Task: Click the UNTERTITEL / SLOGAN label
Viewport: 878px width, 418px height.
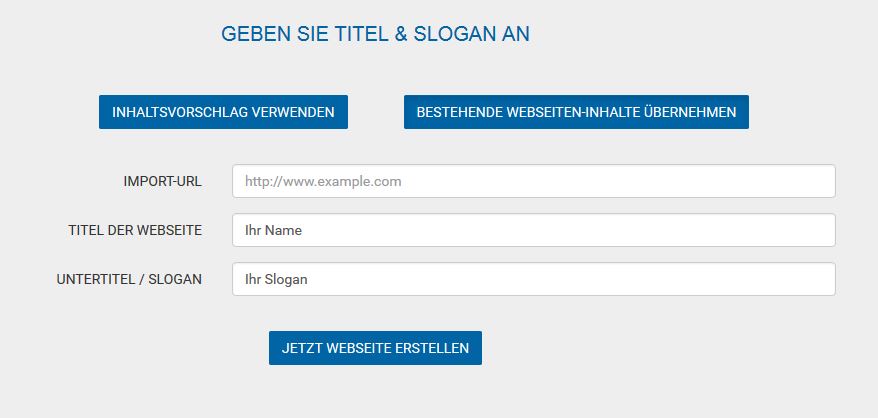Action: click(129, 280)
